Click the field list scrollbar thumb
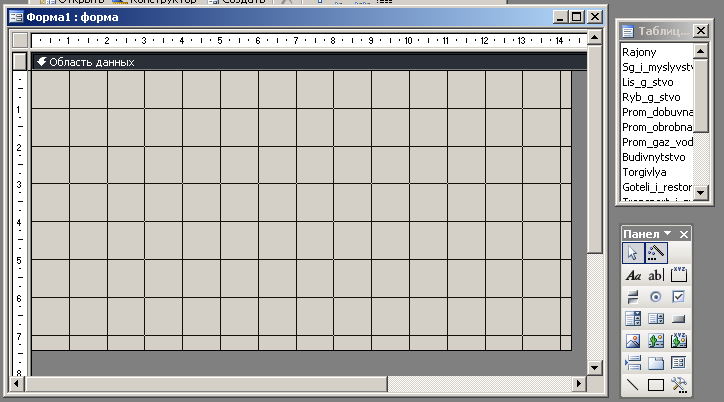Screen dimensions: 724x402 tap(700, 95)
